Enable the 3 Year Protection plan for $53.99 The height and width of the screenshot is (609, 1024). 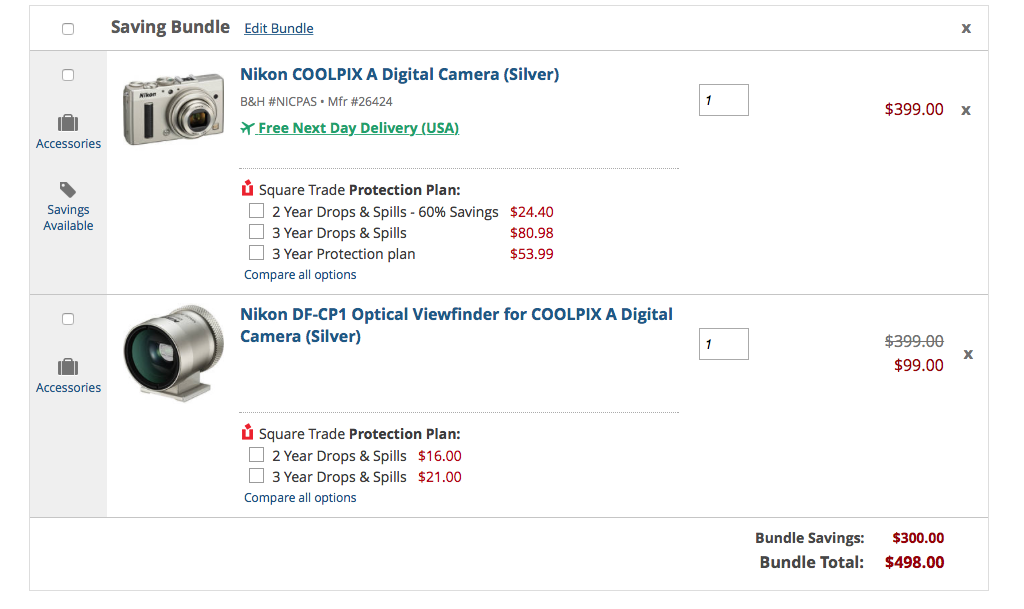pyautogui.click(x=257, y=253)
